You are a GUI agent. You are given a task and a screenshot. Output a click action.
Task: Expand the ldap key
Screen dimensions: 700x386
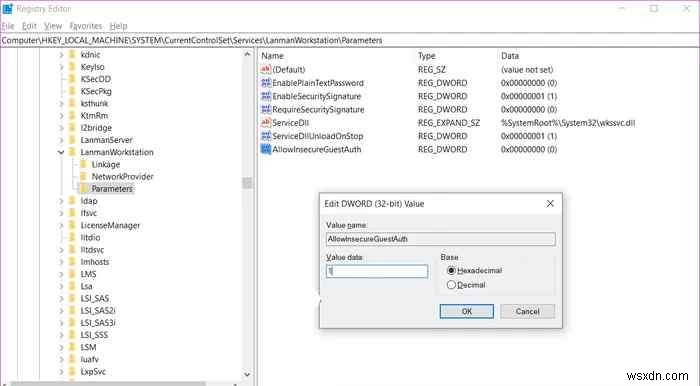pyautogui.click(x=61, y=201)
